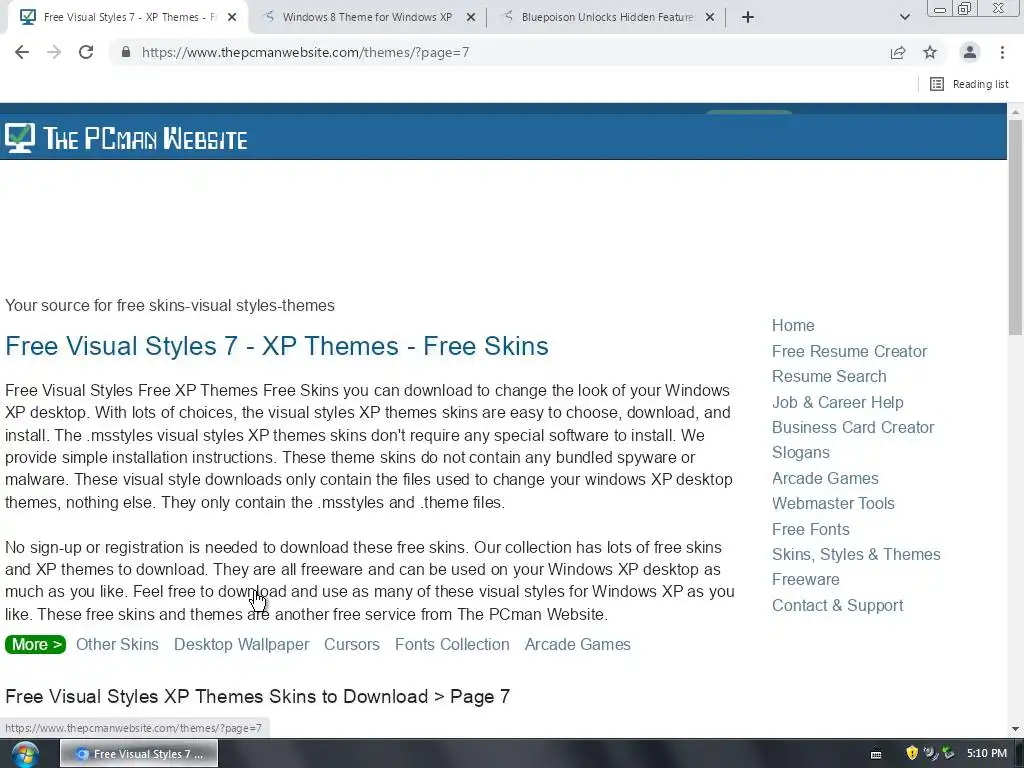Viewport: 1024px width, 768px height.
Task: Open the Cursors link
Action: coord(351,645)
